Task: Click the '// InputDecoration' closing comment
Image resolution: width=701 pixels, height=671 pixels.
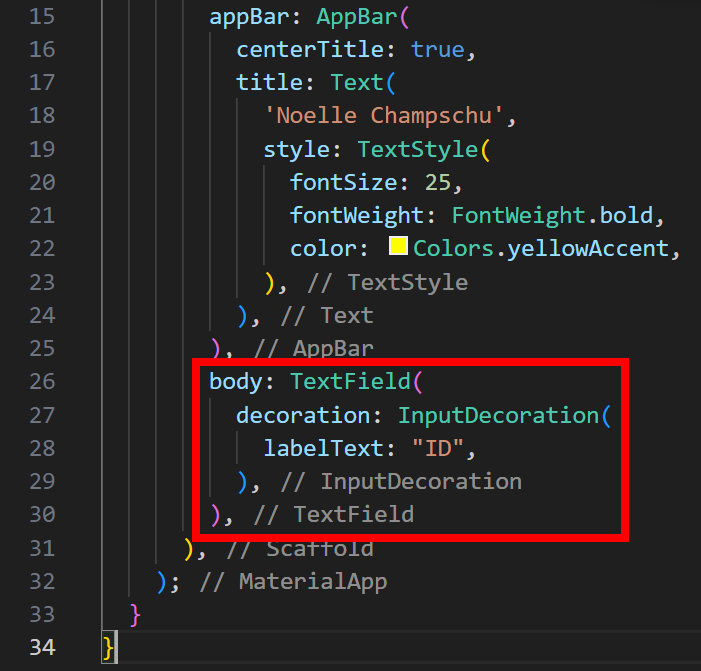Action: point(401,482)
